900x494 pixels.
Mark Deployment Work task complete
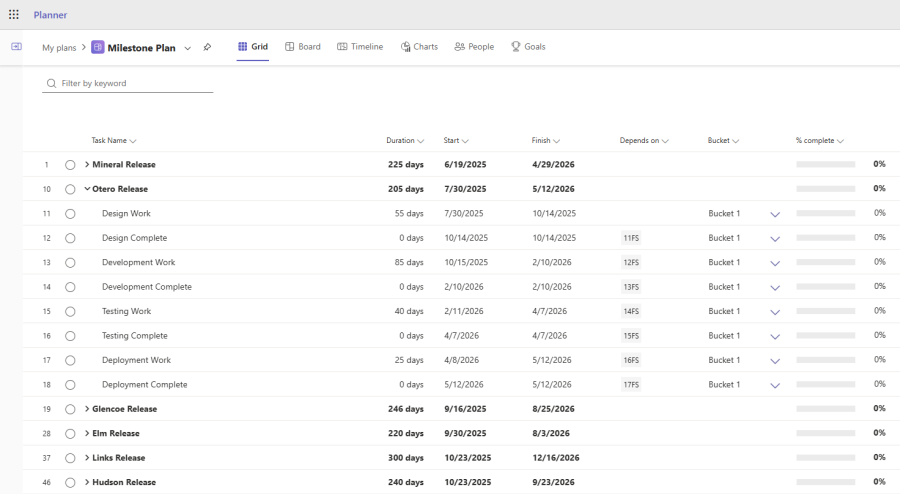[70, 360]
